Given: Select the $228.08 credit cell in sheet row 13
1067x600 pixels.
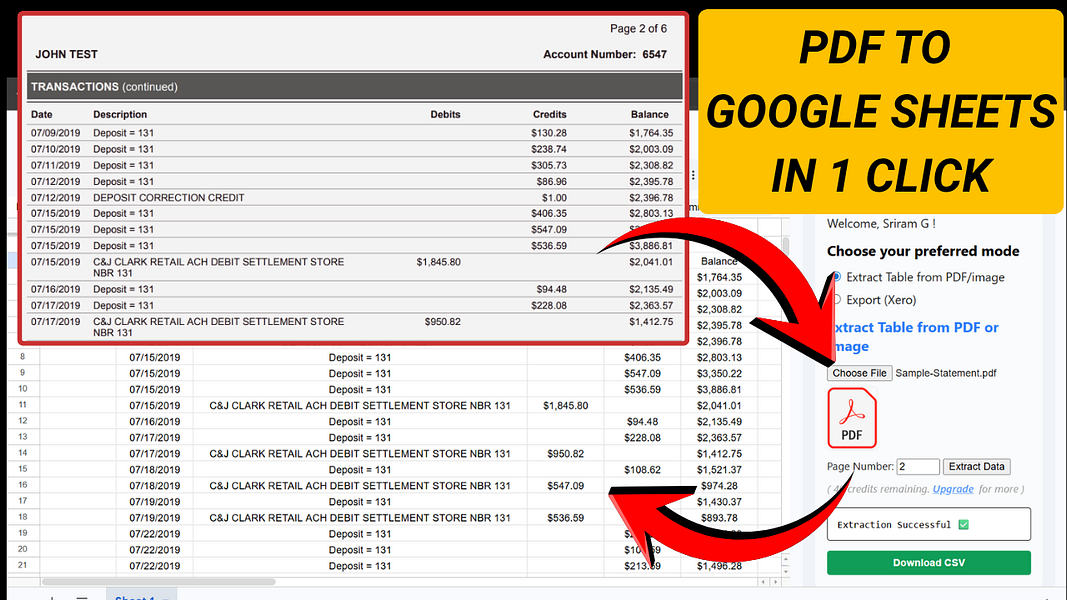Looking at the screenshot, I should click(642, 437).
